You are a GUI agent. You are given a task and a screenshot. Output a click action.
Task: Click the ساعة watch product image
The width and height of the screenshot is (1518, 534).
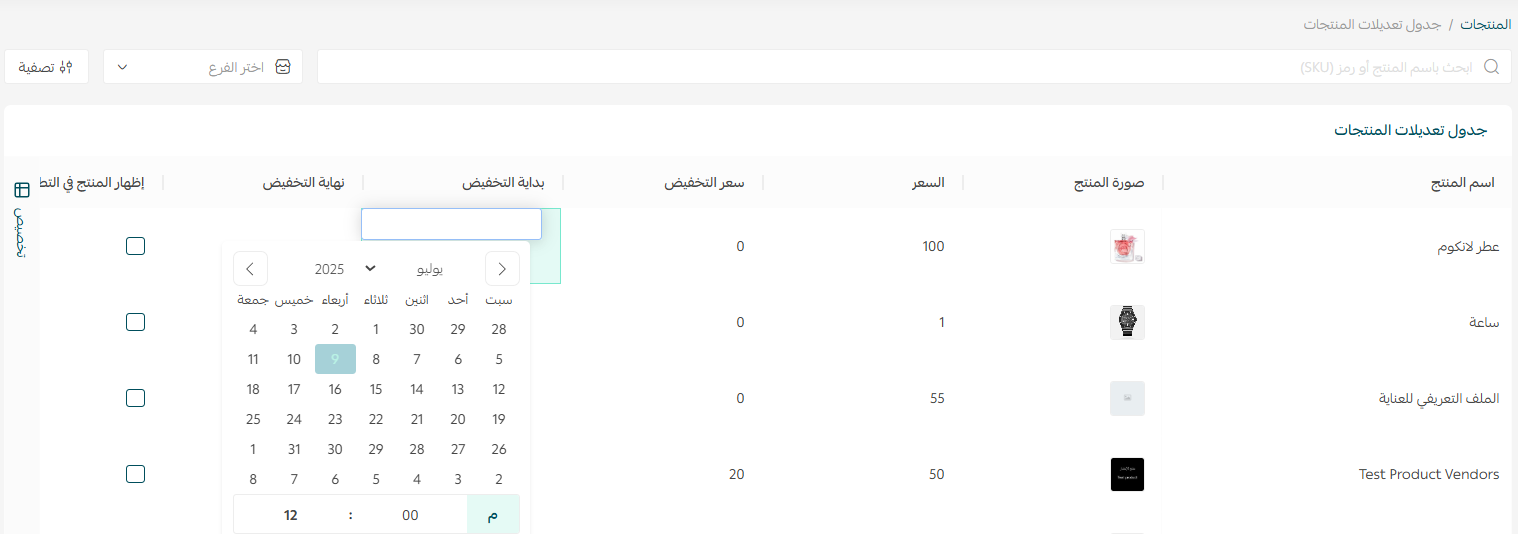click(x=1127, y=322)
